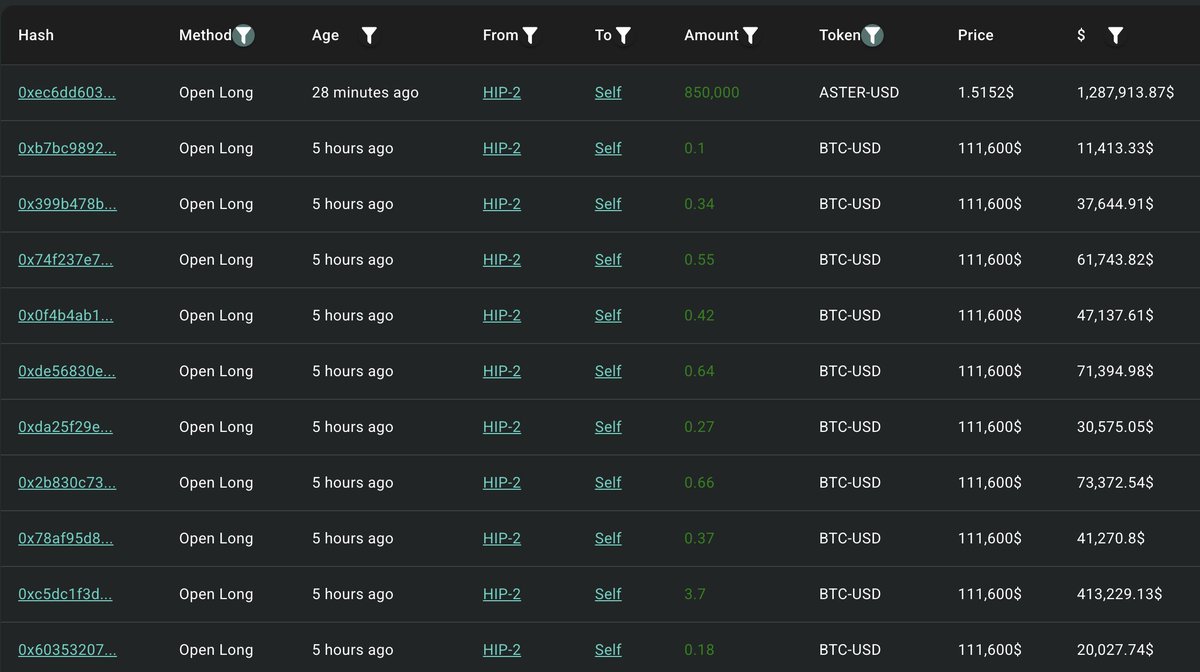Select the 0.1 amount cell
The width and height of the screenshot is (1200, 672).
[x=695, y=149]
